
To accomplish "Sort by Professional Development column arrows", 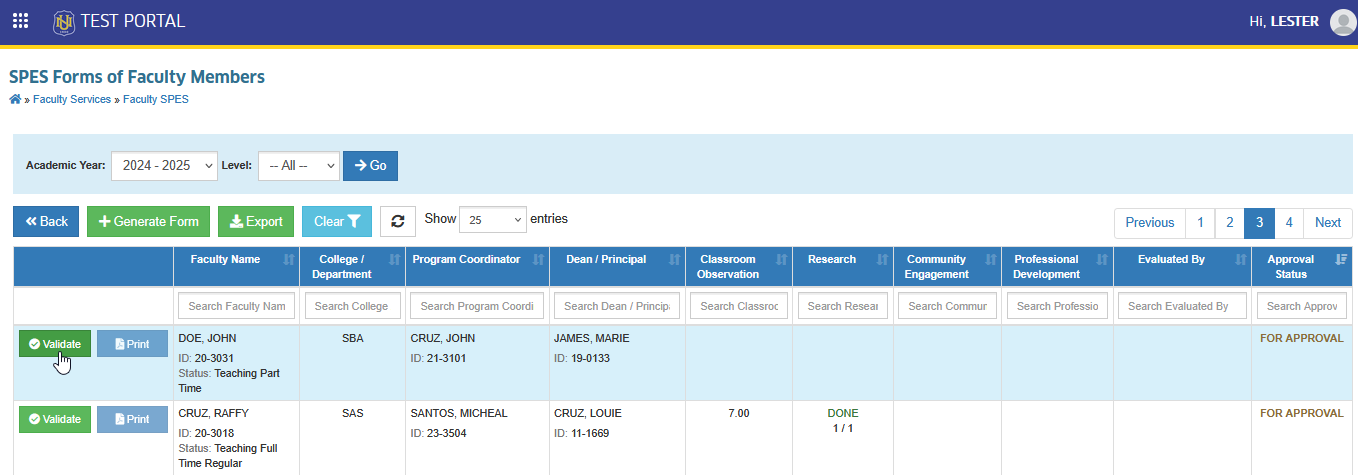I will 1100,260.
